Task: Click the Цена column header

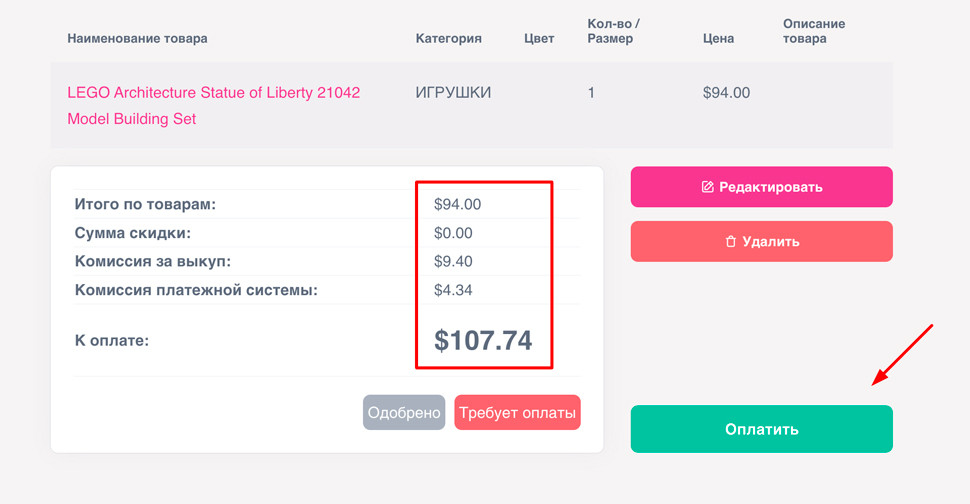Action: point(718,38)
